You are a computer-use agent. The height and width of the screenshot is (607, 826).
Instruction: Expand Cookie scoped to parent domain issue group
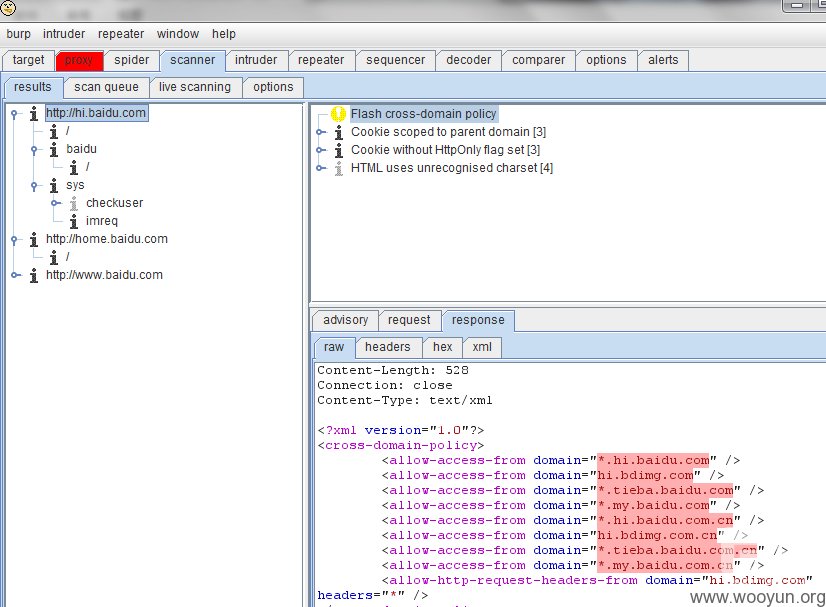pos(320,132)
